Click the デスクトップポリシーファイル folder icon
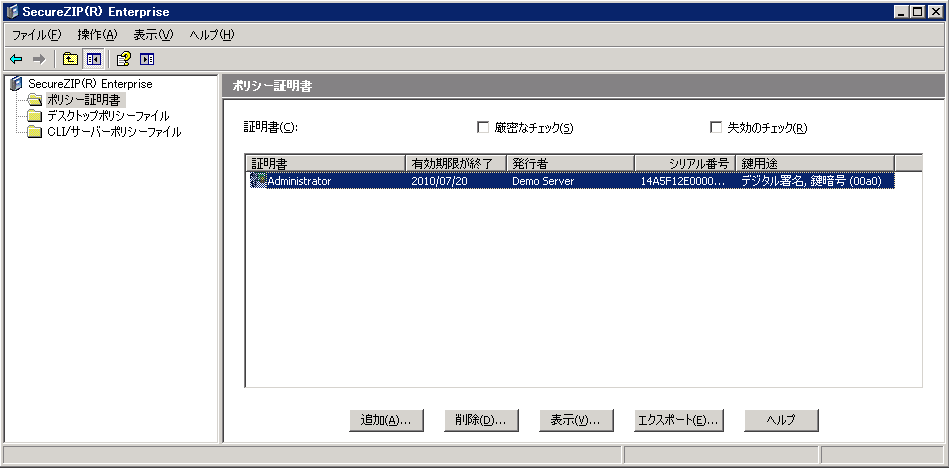The image size is (949, 468). click(35, 116)
